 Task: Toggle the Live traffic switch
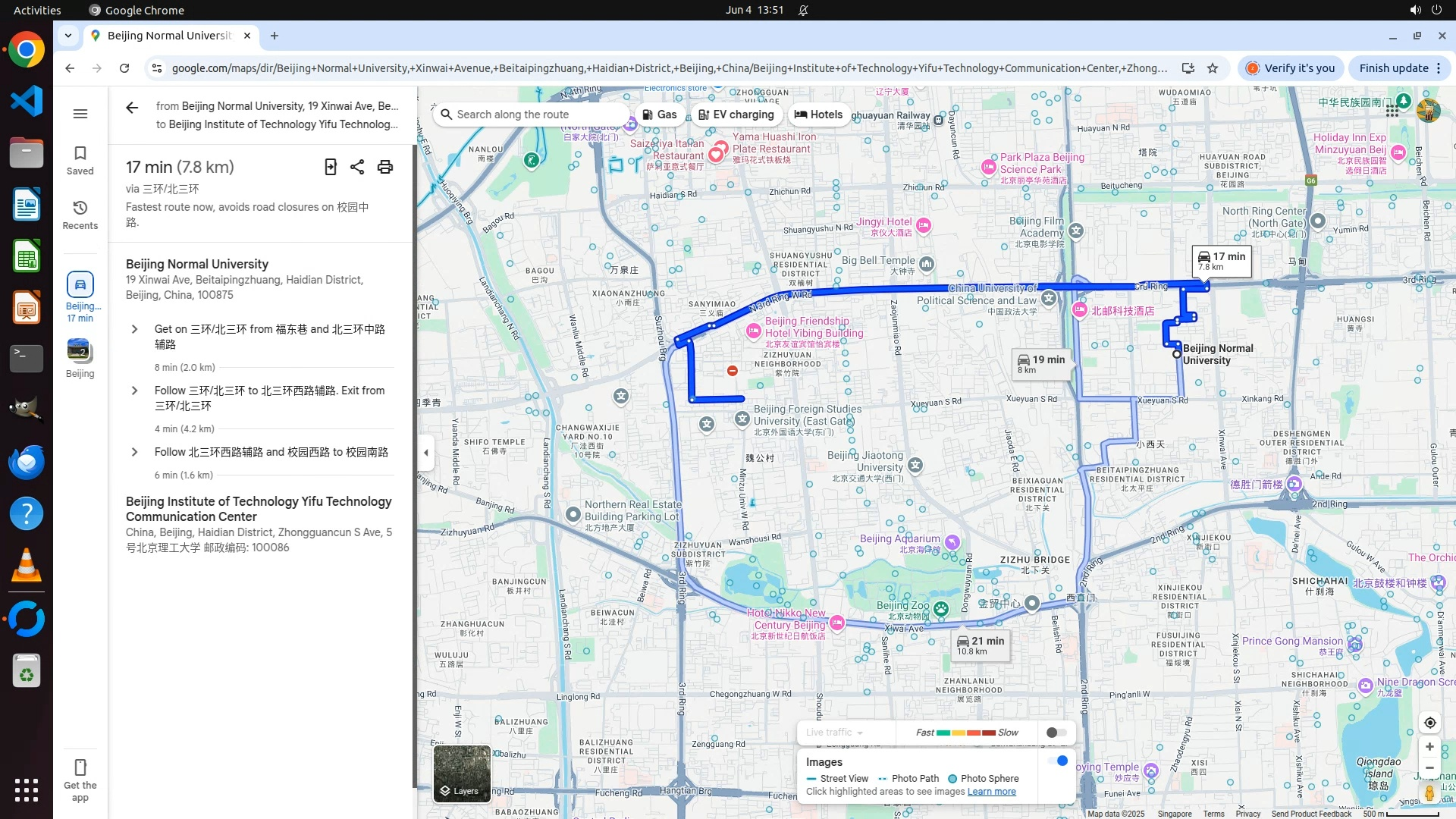(1056, 733)
